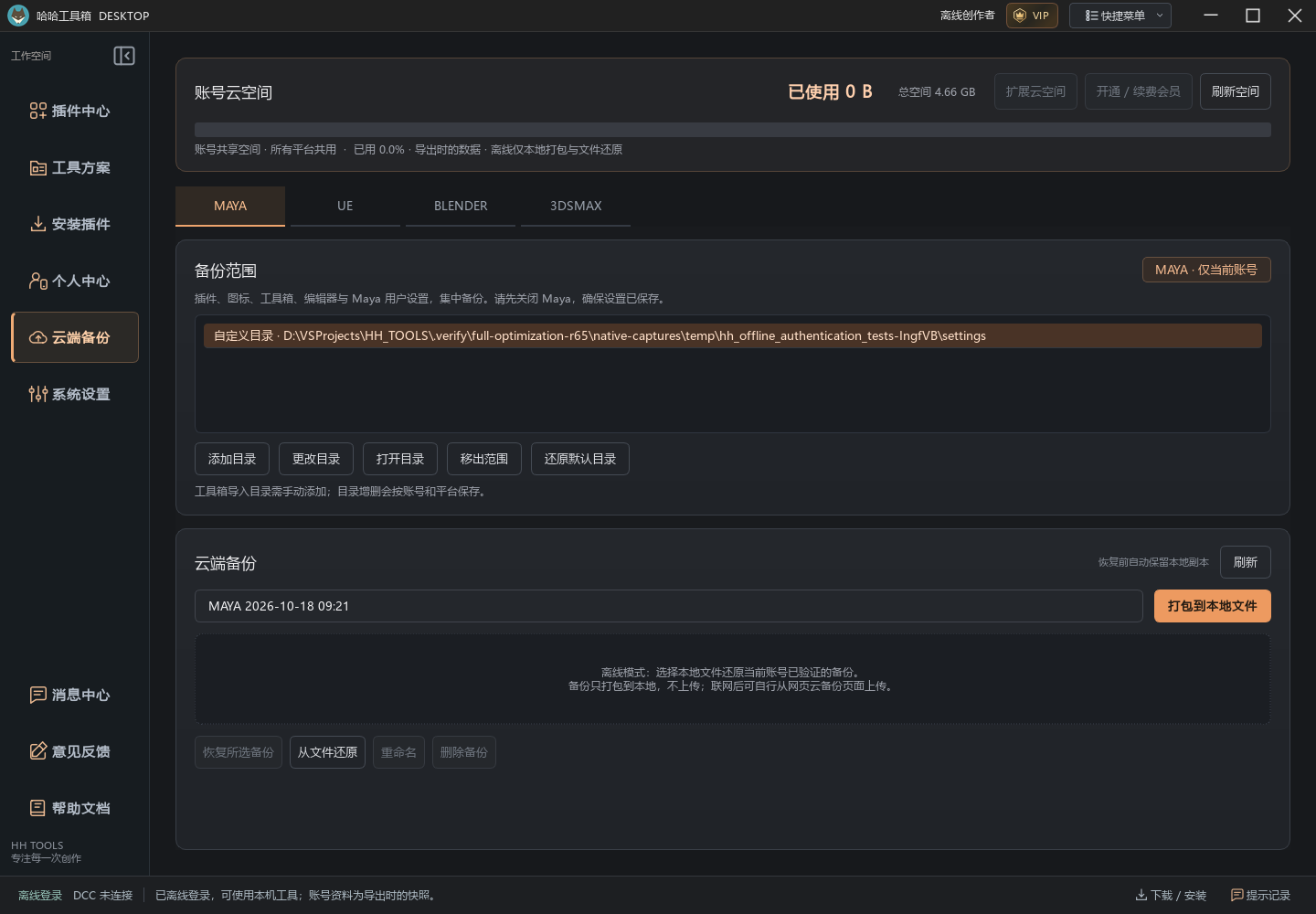
Task: Go to 工具方案 in the sidebar
Action: click(75, 167)
